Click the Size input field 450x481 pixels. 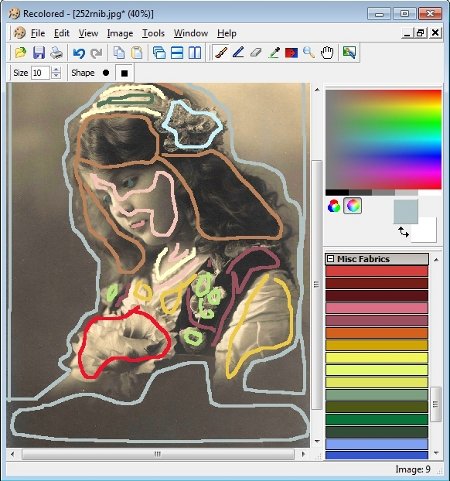[x=40, y=73]
